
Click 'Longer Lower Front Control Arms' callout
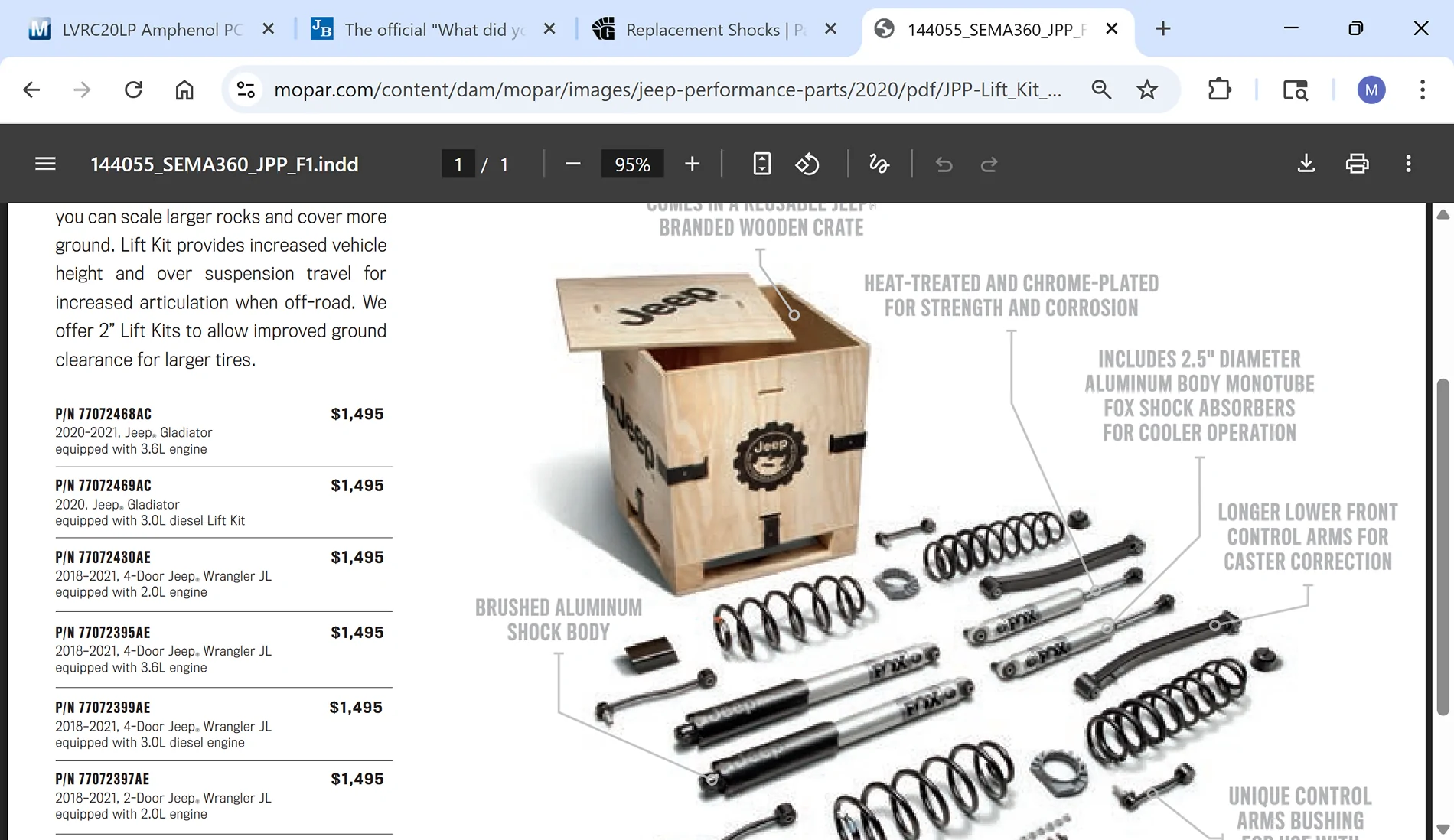(x=1308, y=537)
